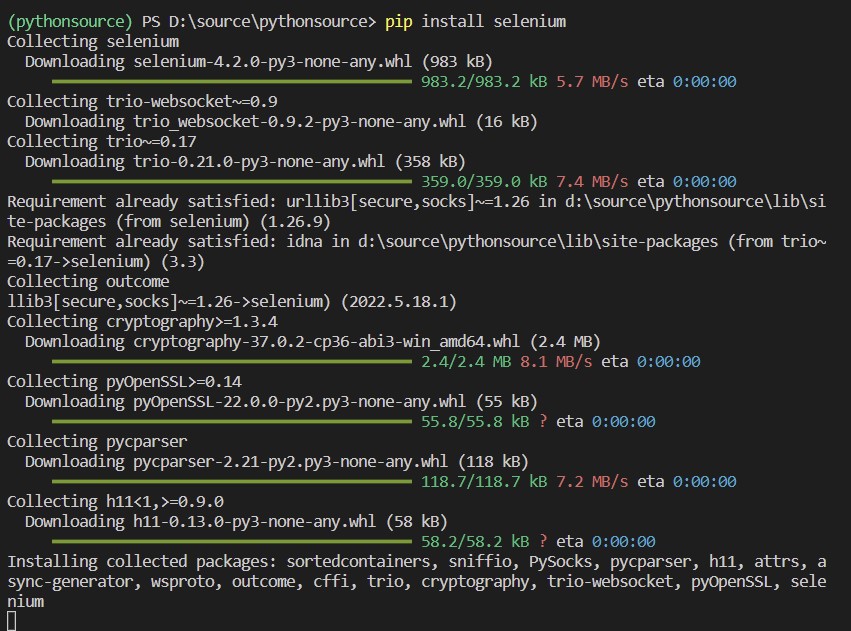
Task: Click the '(3.3)' idna version text
Action: (x=182, y=262)
